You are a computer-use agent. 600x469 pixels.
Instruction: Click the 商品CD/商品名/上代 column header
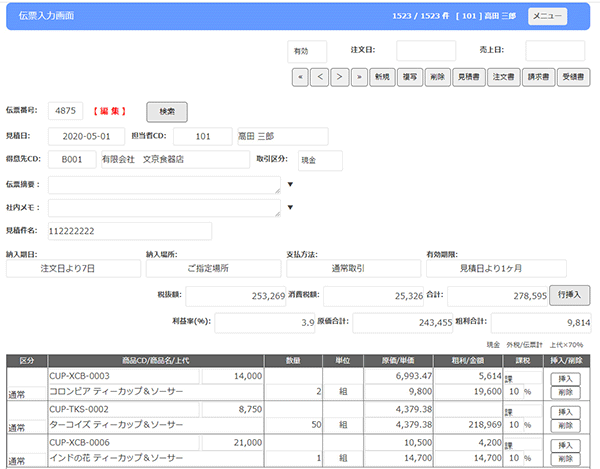[x=156, y=361]
